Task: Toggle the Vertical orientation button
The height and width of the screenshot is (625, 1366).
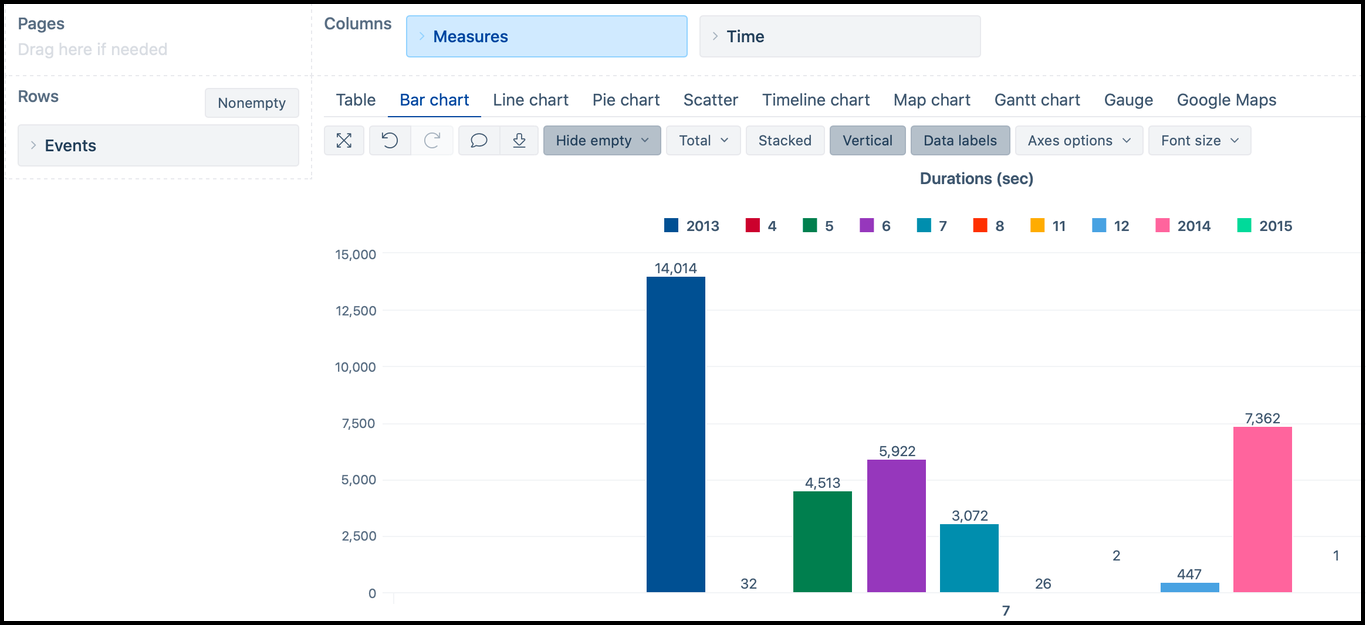Action: 867,141
